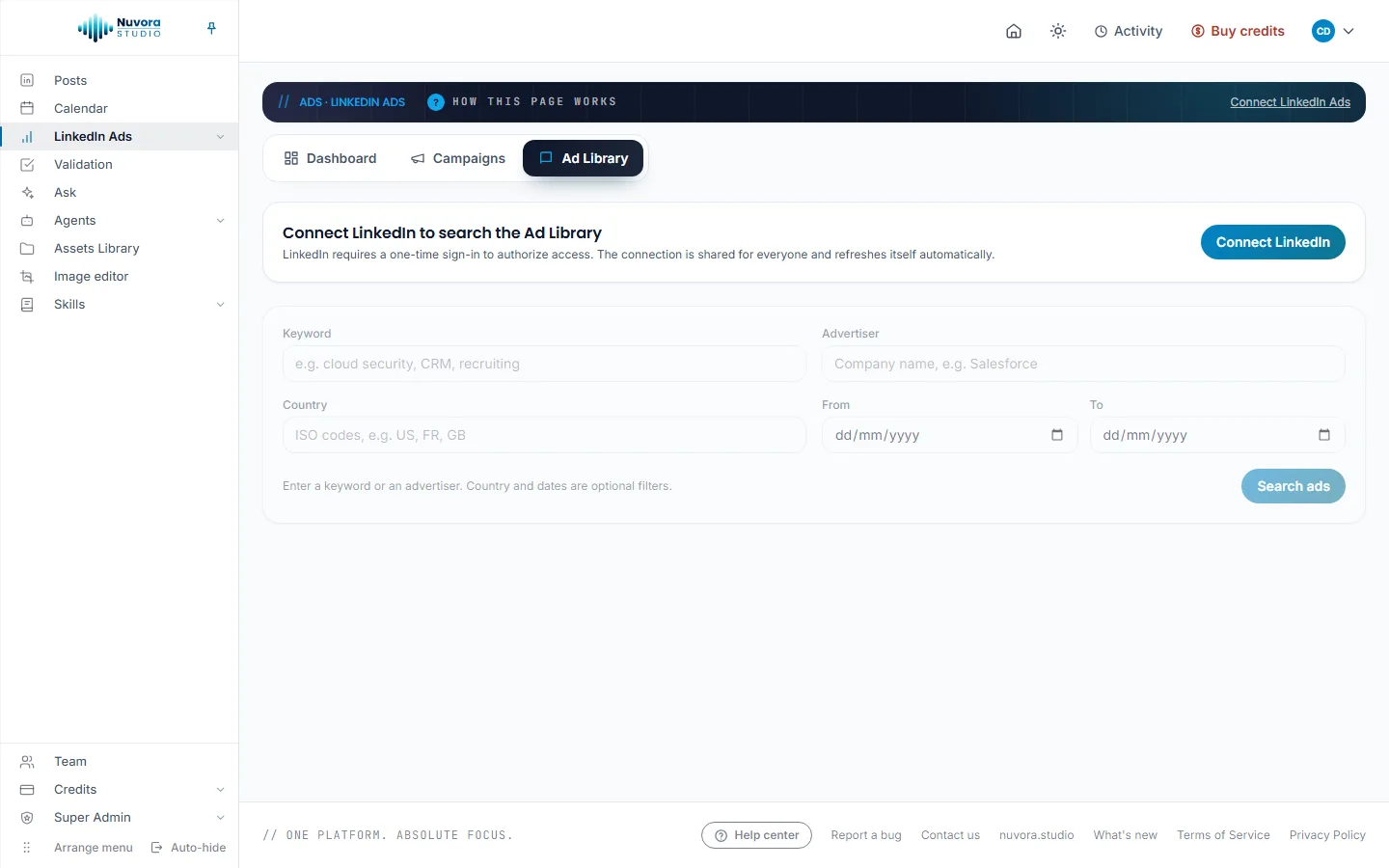Collapse the LinkedIn Ads submenu chevron

click(221, 137)
